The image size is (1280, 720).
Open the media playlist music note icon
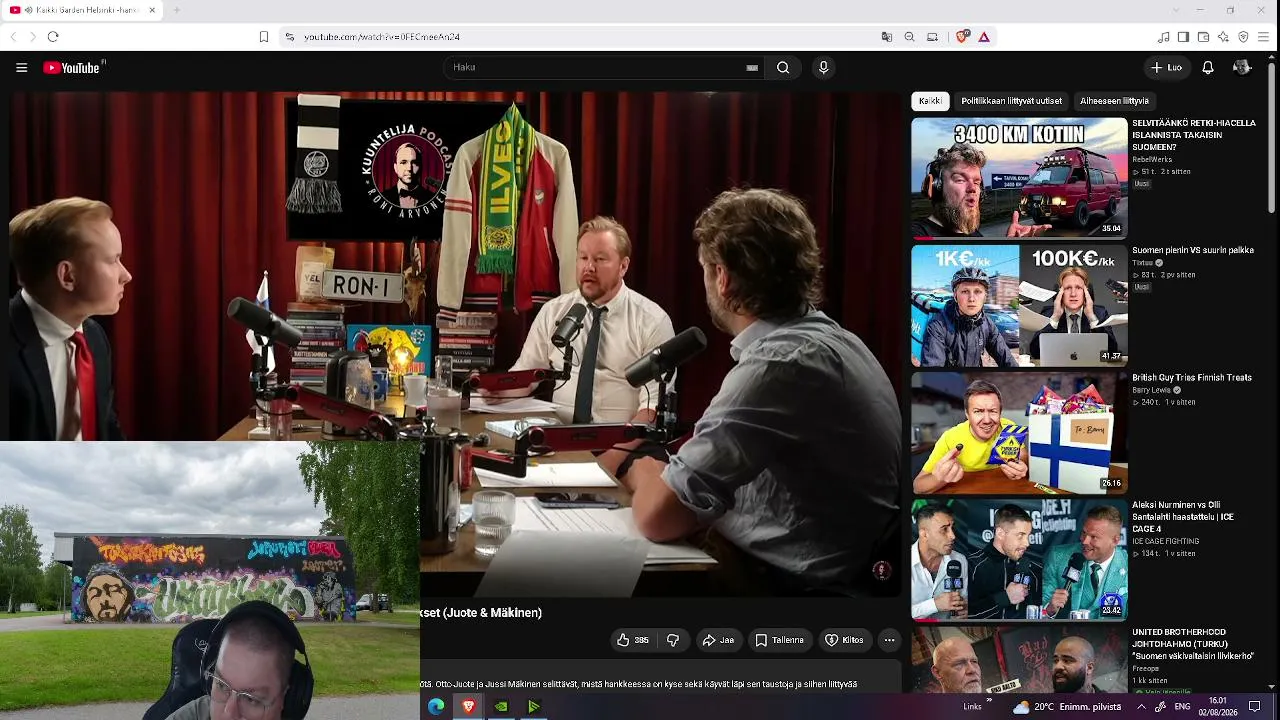point(1163,37)
